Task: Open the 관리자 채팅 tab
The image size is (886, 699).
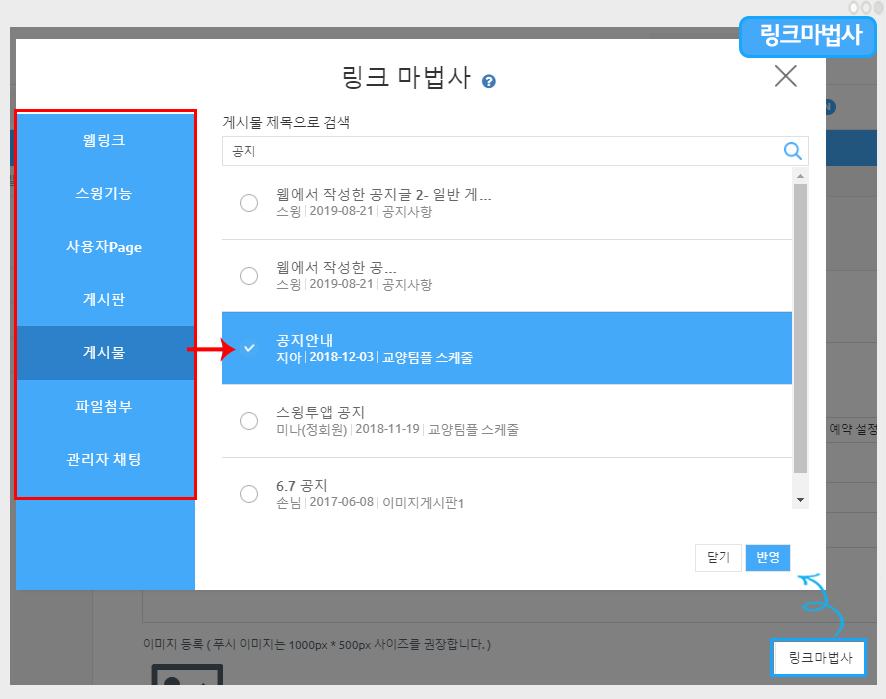Action: click(x=105, y=459)
